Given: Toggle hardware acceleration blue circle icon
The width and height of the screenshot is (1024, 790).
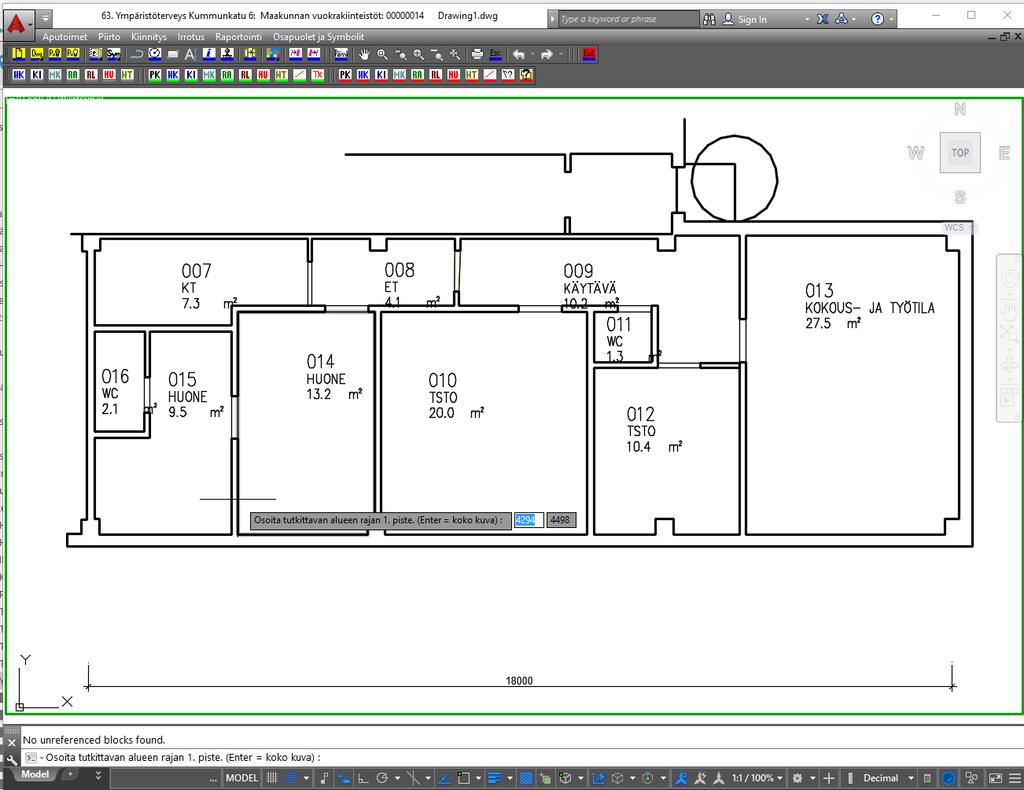Looking at the screenshot, I should pos(949,778).
